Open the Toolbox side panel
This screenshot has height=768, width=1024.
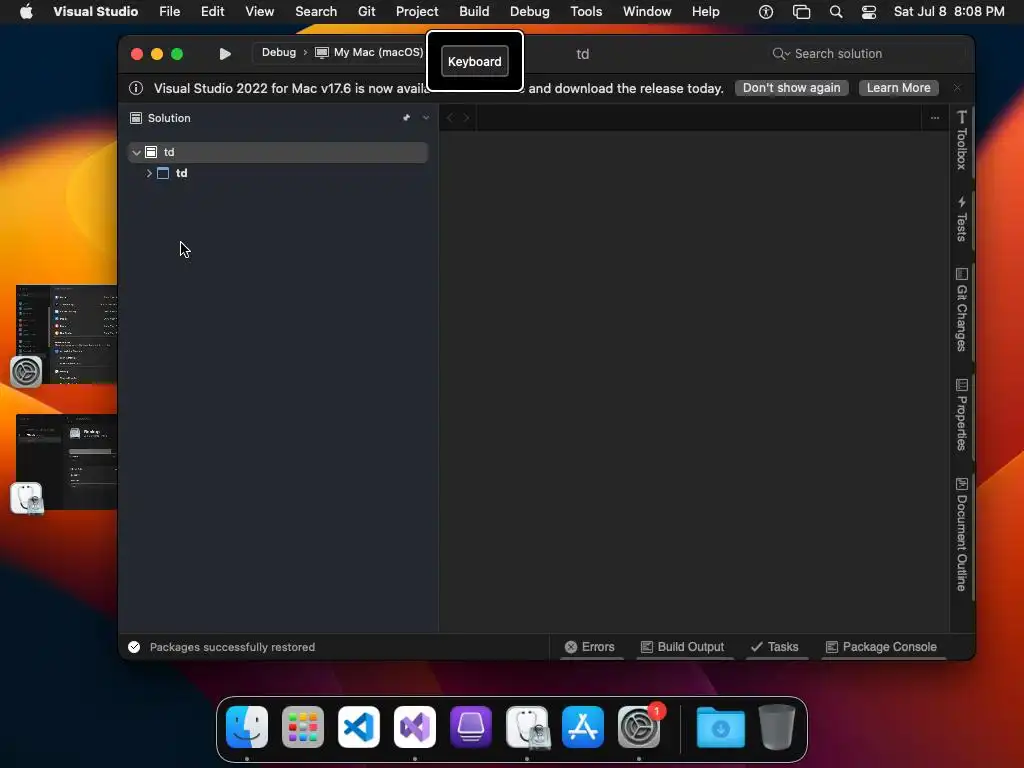[961, 140]
